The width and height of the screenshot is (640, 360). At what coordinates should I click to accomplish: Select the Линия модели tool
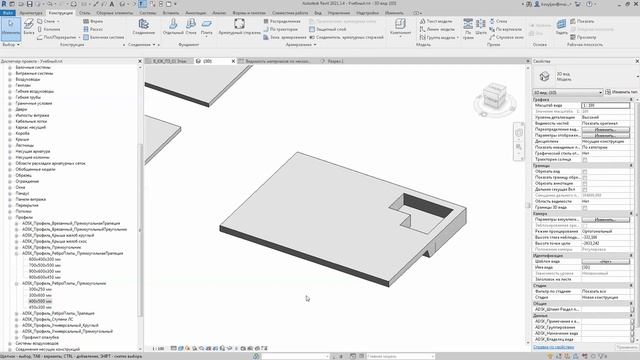tap(437, 29)
